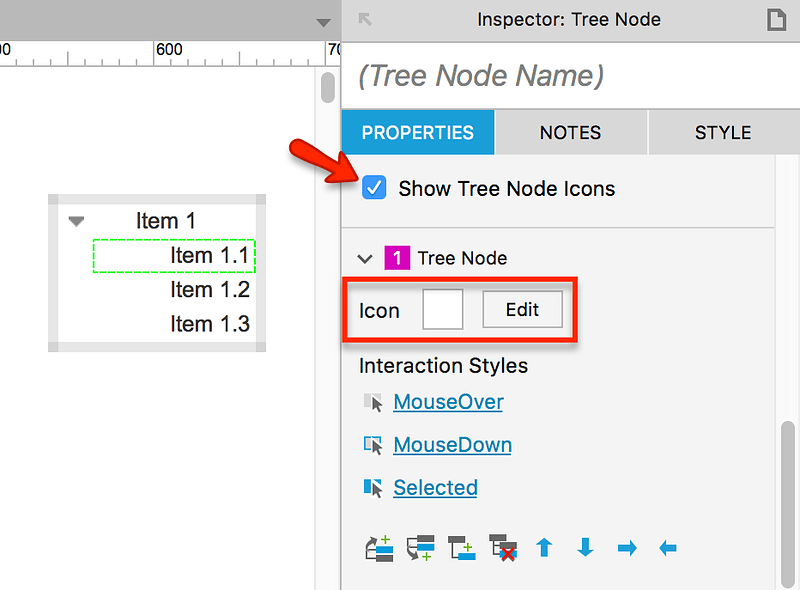This screenshot has width=800, height=590.
Task: Click the Edit icon button
Action: point(522,309)
